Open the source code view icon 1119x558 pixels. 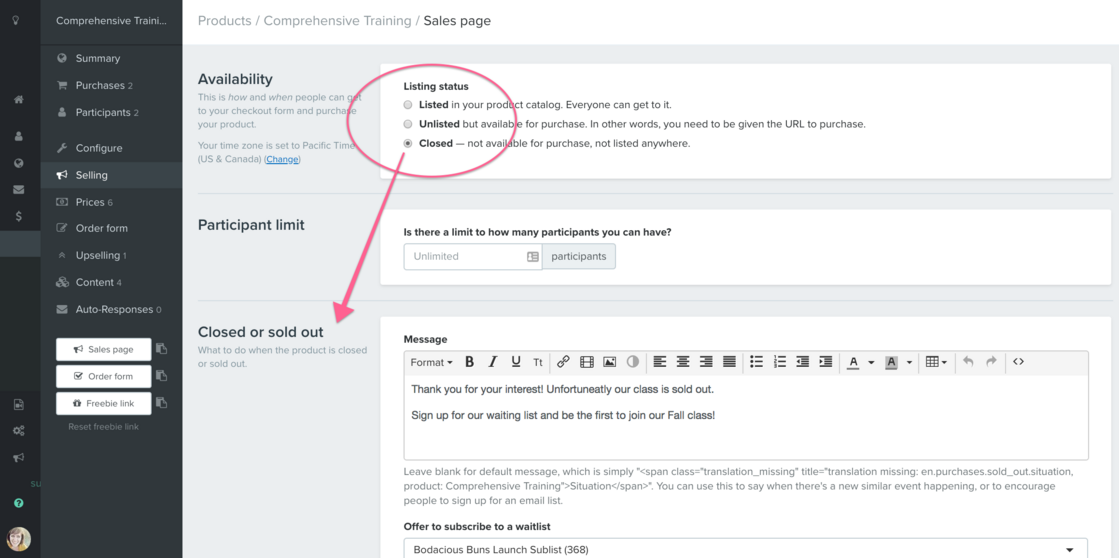[1018, 362]
